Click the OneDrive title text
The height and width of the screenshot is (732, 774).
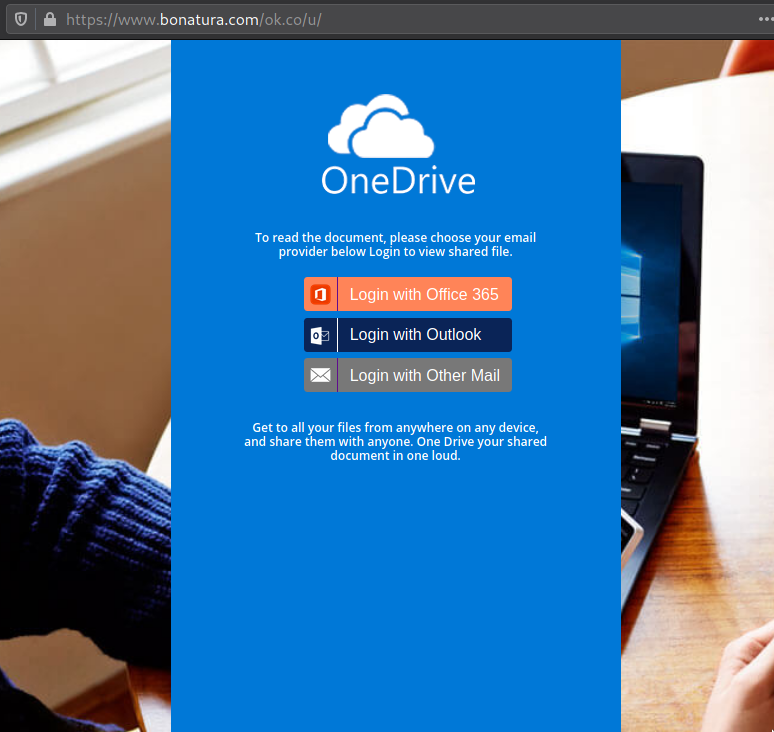(398, 181)
